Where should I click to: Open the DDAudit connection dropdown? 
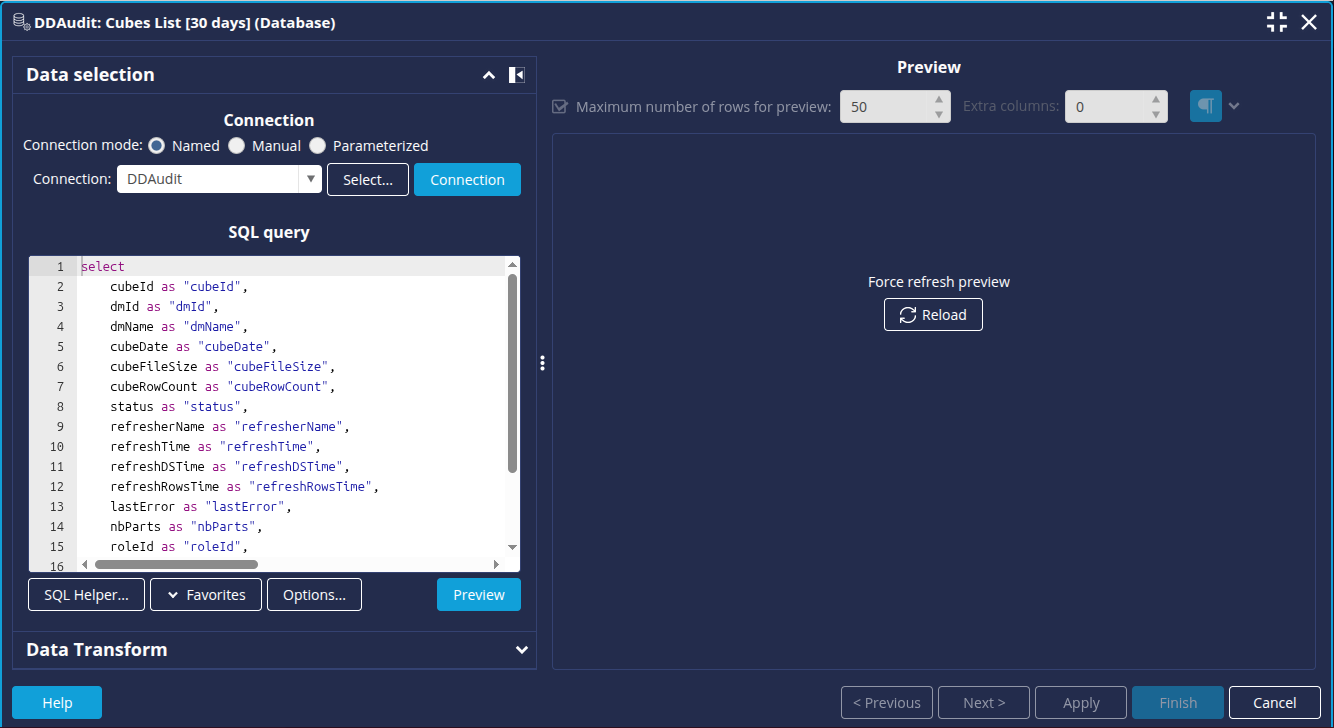tap(310, 180)
